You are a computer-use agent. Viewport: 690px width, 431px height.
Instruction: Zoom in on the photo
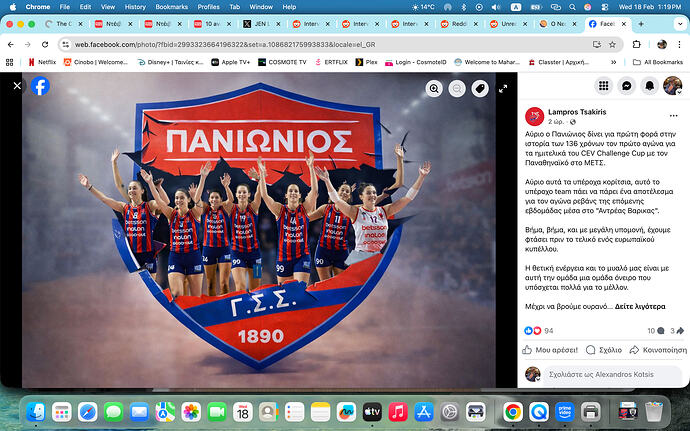coord(434,88)
